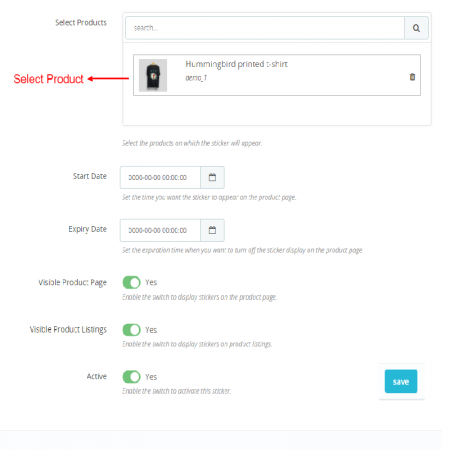The image size is (450, 450).
Task: Click the red Select Product annotation
Action: [x=49, y=79]
